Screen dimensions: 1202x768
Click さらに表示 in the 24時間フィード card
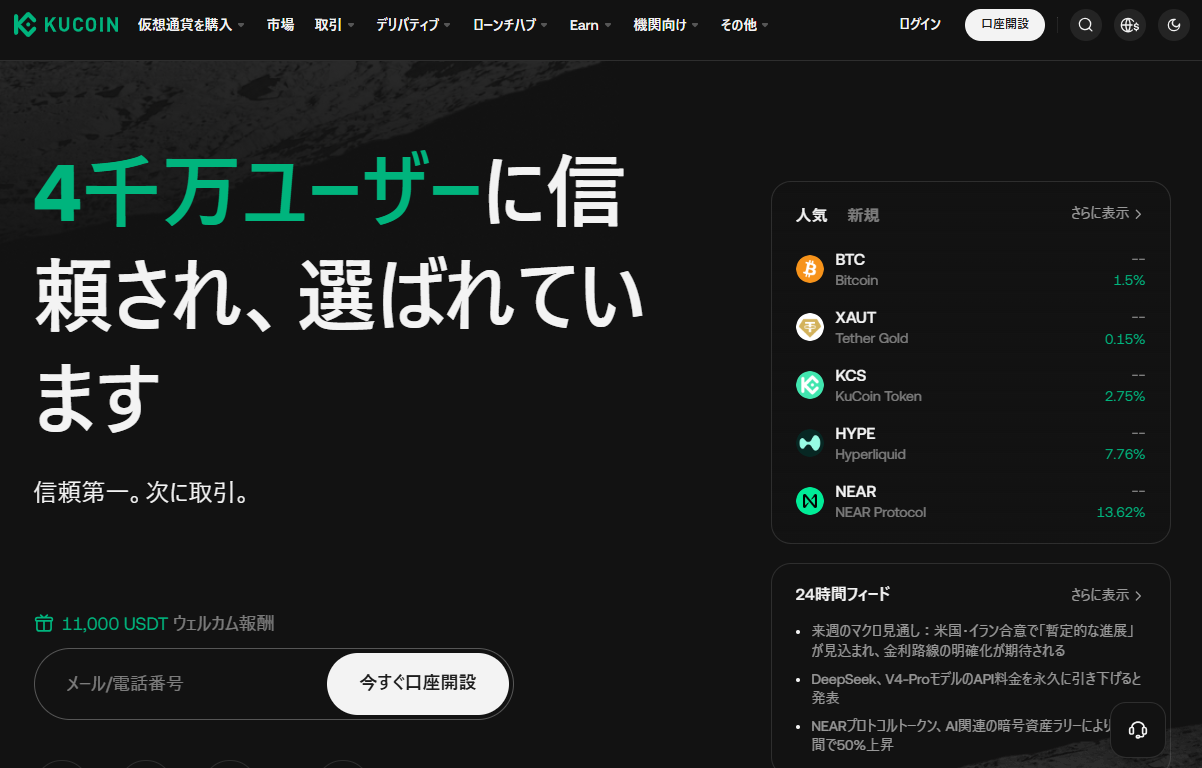click(1106, 595)
